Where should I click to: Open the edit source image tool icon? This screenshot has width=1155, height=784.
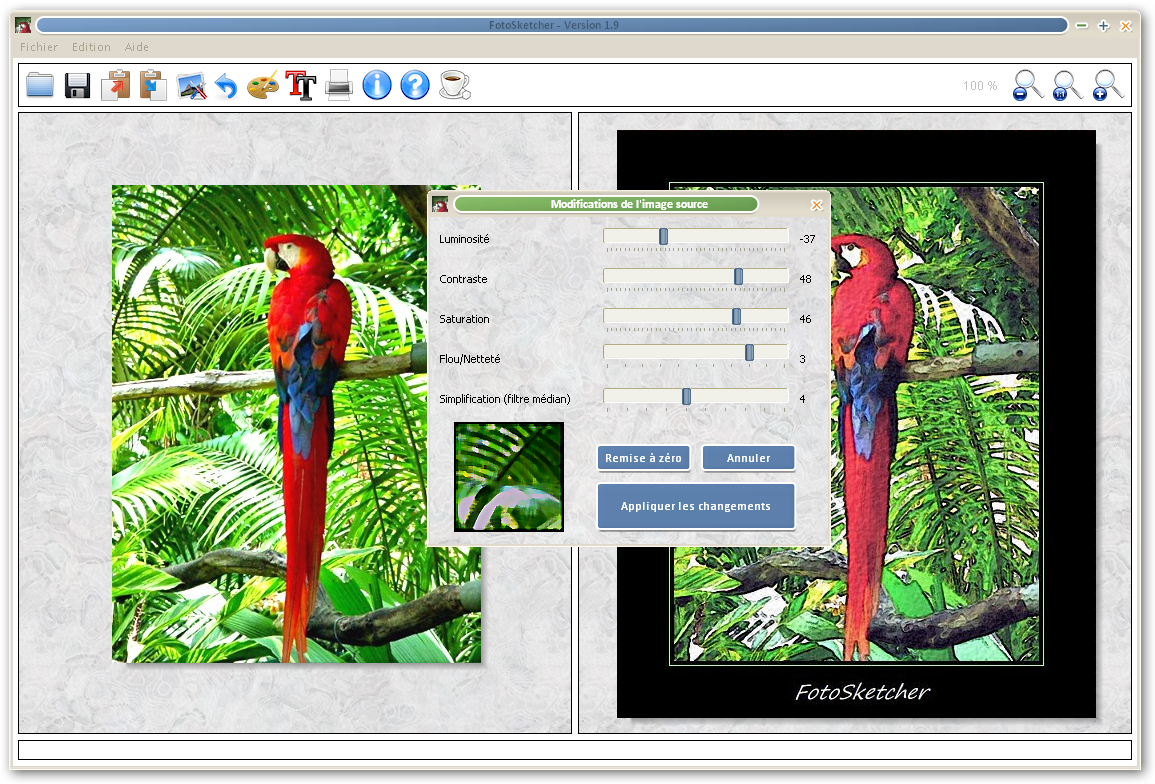point(191,86)
